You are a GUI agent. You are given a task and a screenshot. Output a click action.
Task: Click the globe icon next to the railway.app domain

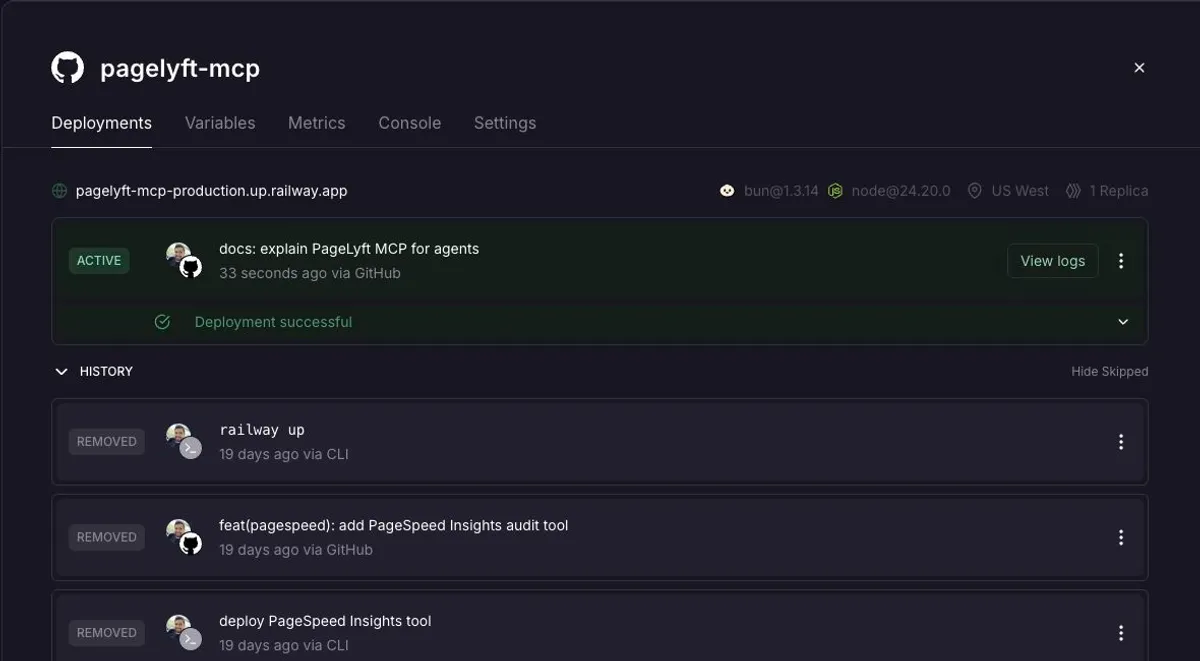click(x=60, y=190)
